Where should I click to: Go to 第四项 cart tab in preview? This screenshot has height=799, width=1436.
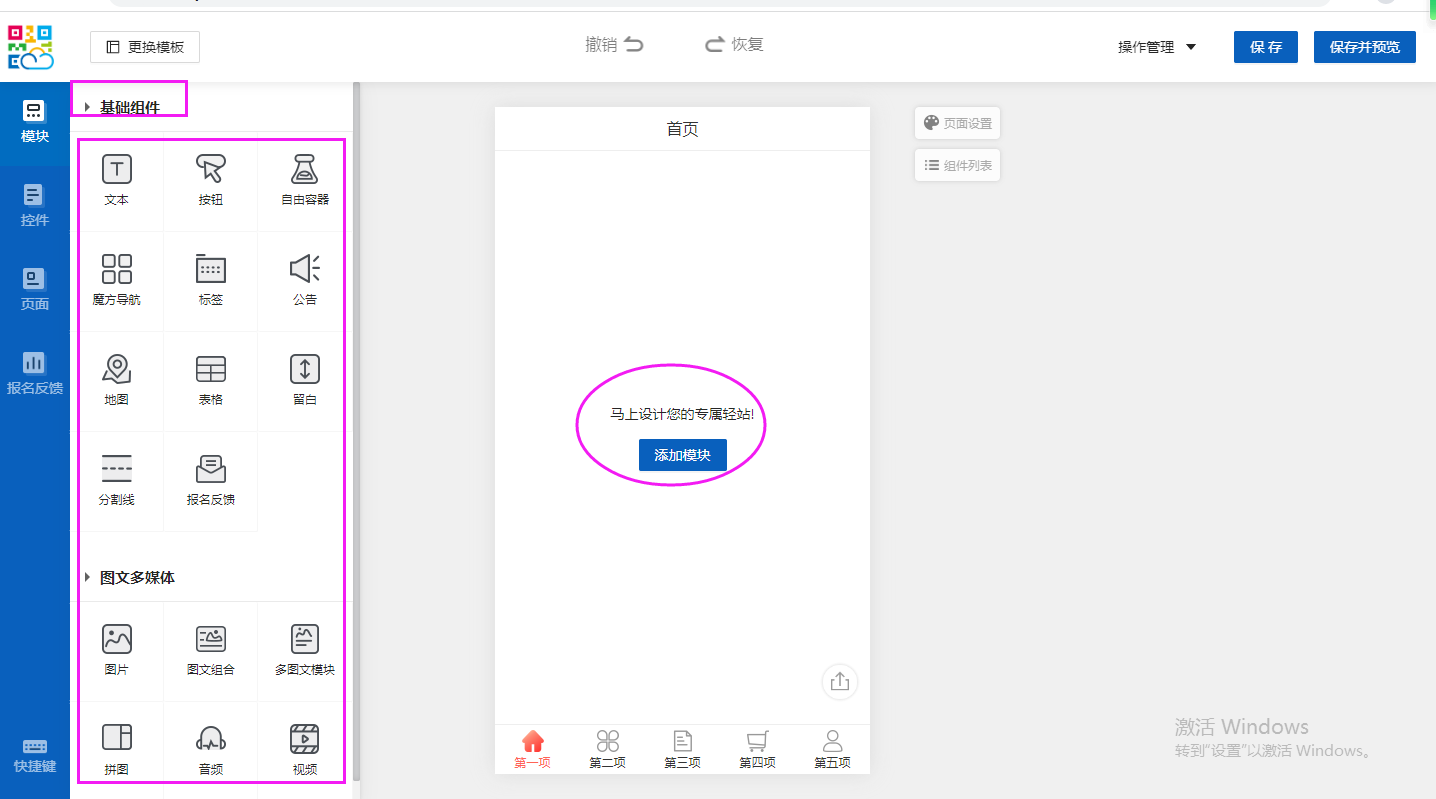[x=757, y=748]
